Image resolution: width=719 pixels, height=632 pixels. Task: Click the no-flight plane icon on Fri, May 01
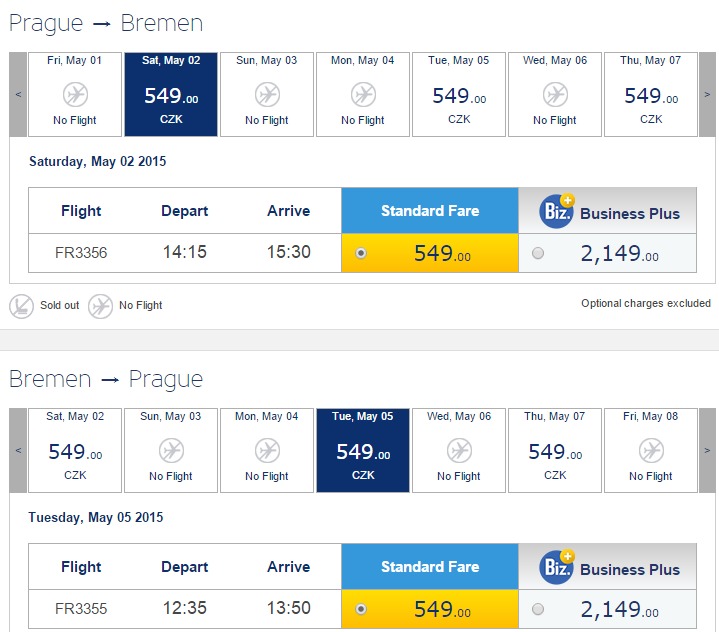point(75,94)
